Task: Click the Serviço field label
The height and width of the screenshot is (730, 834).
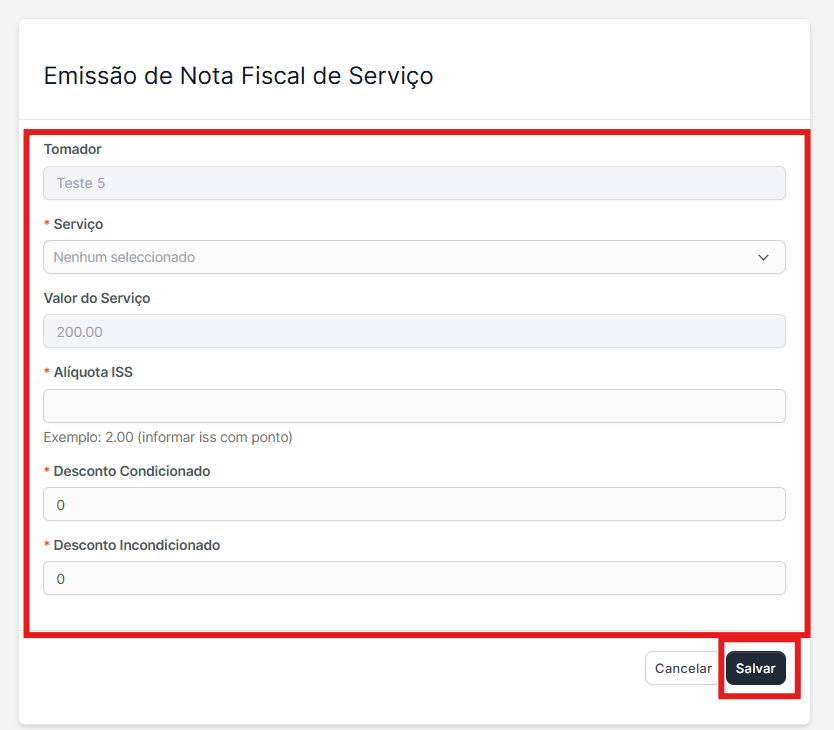Action: [x=78, y=224]
